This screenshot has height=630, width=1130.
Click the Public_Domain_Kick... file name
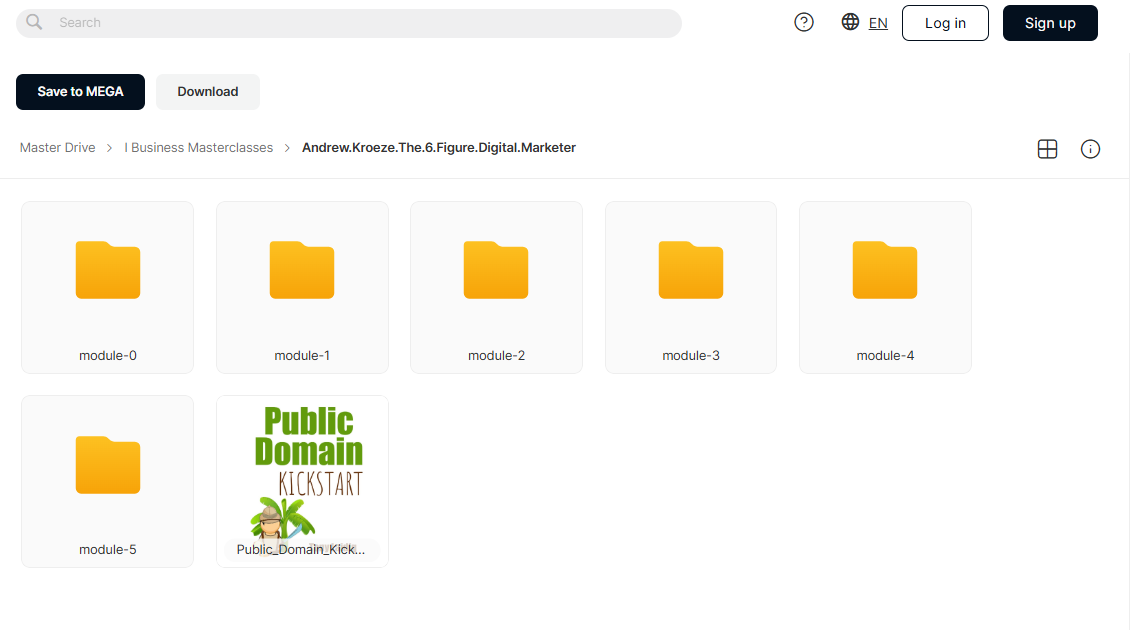[301, 549]
